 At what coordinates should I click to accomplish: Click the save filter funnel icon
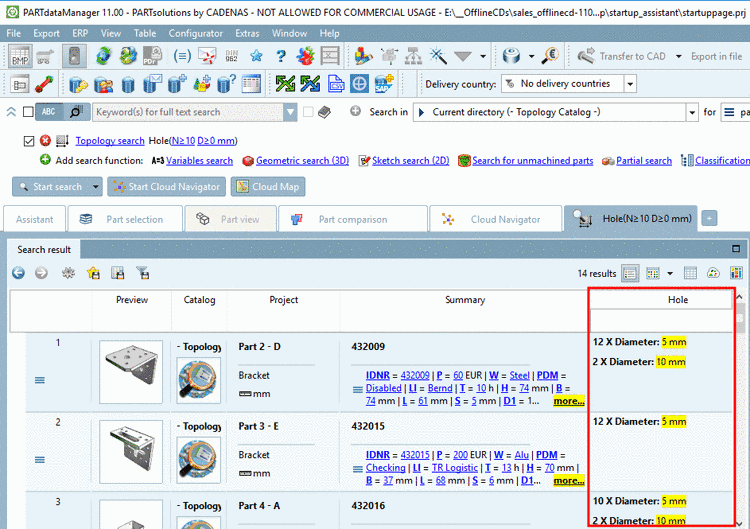(x=143, y=273)
